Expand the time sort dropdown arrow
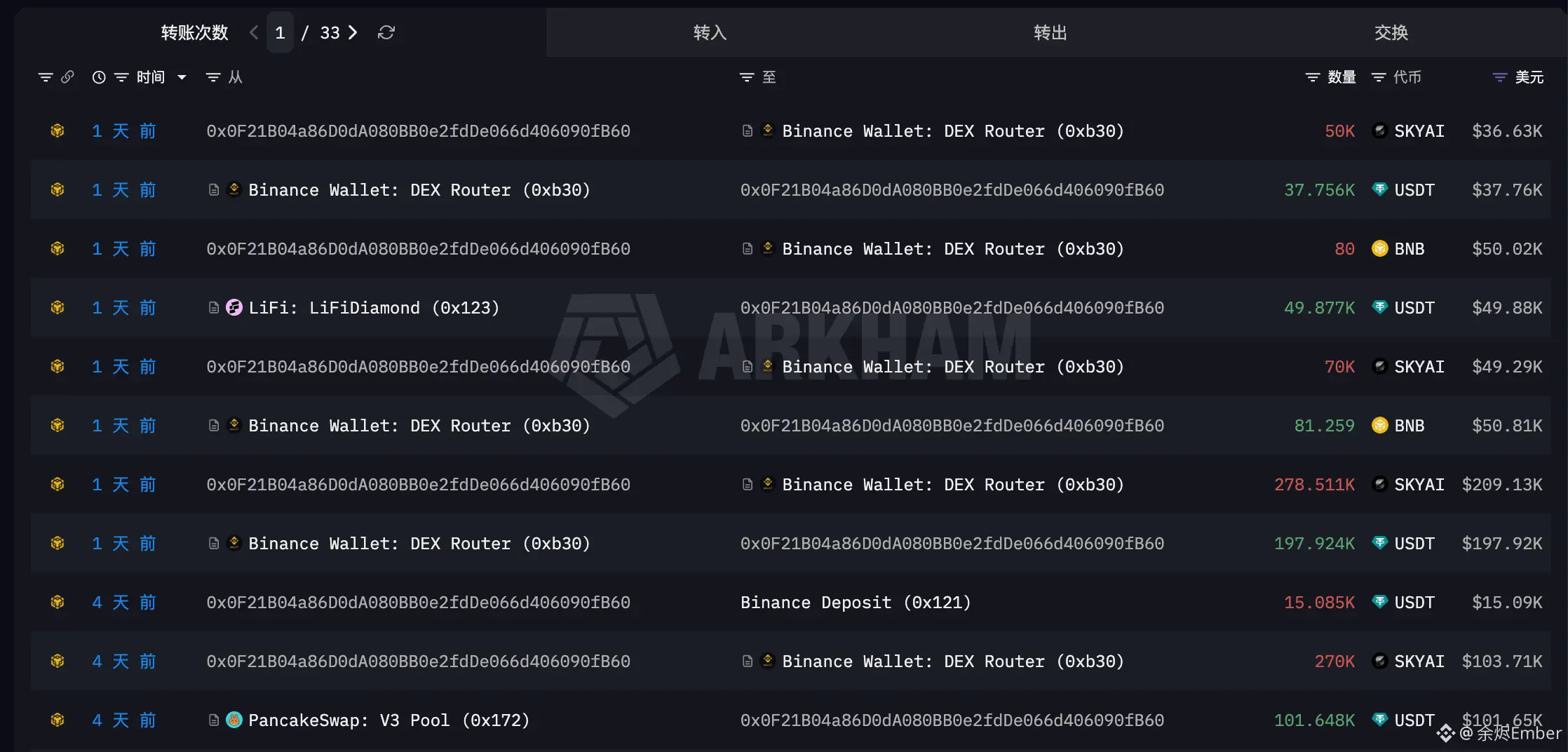Image resolution: width=1568 pixels, height=752 pixels. click(182, 77)
